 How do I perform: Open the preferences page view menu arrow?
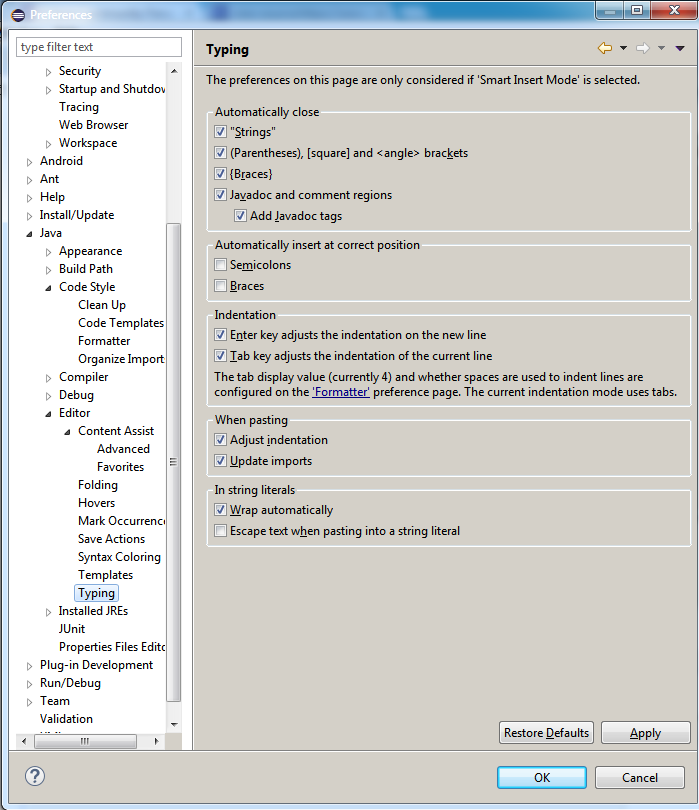point(680,48)
